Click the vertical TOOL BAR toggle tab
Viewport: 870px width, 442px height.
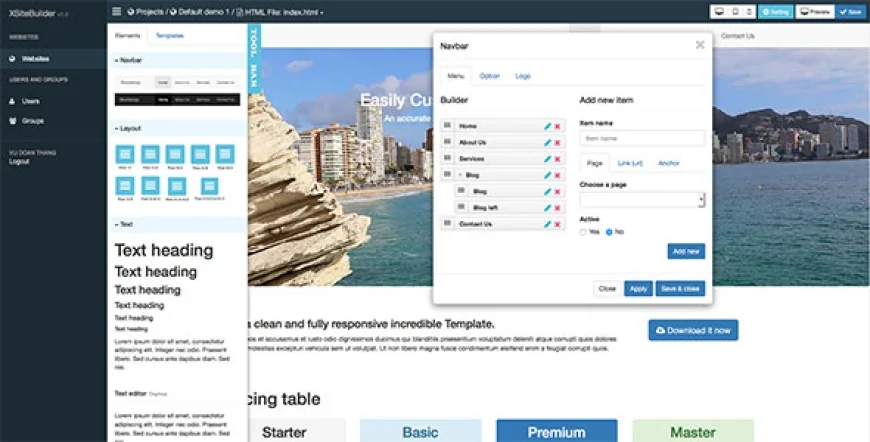click(x=254, y=58)
